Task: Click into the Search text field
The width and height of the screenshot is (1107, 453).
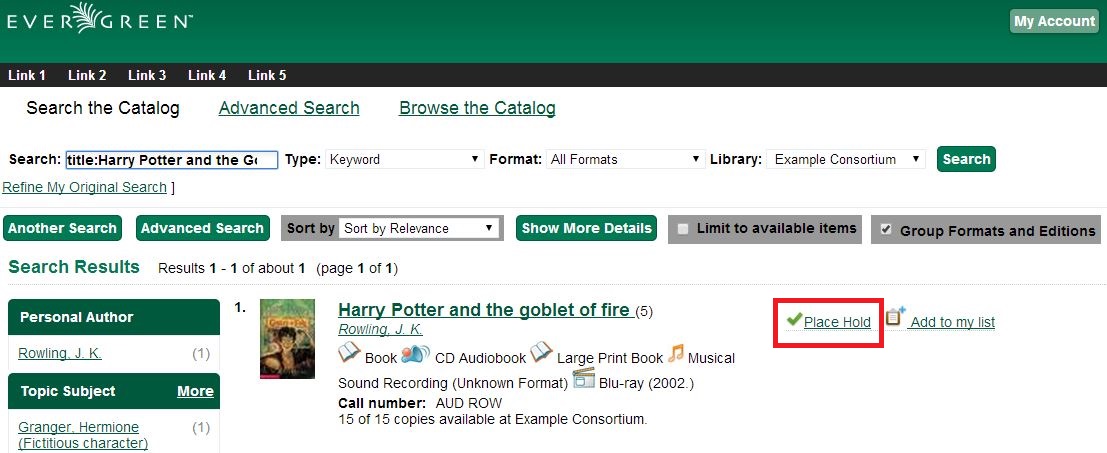Action: point(172,159)
